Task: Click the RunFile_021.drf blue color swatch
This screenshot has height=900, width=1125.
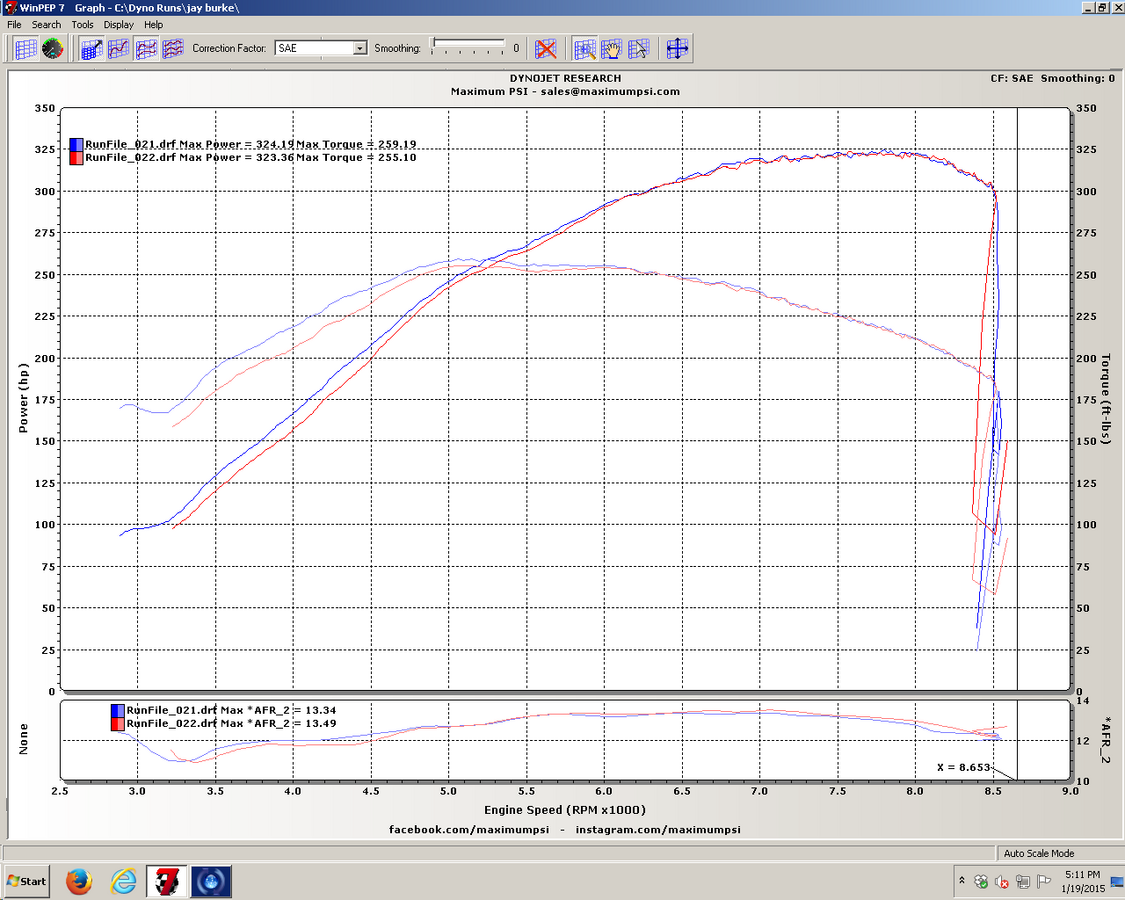Action: [x=77, y=144]
